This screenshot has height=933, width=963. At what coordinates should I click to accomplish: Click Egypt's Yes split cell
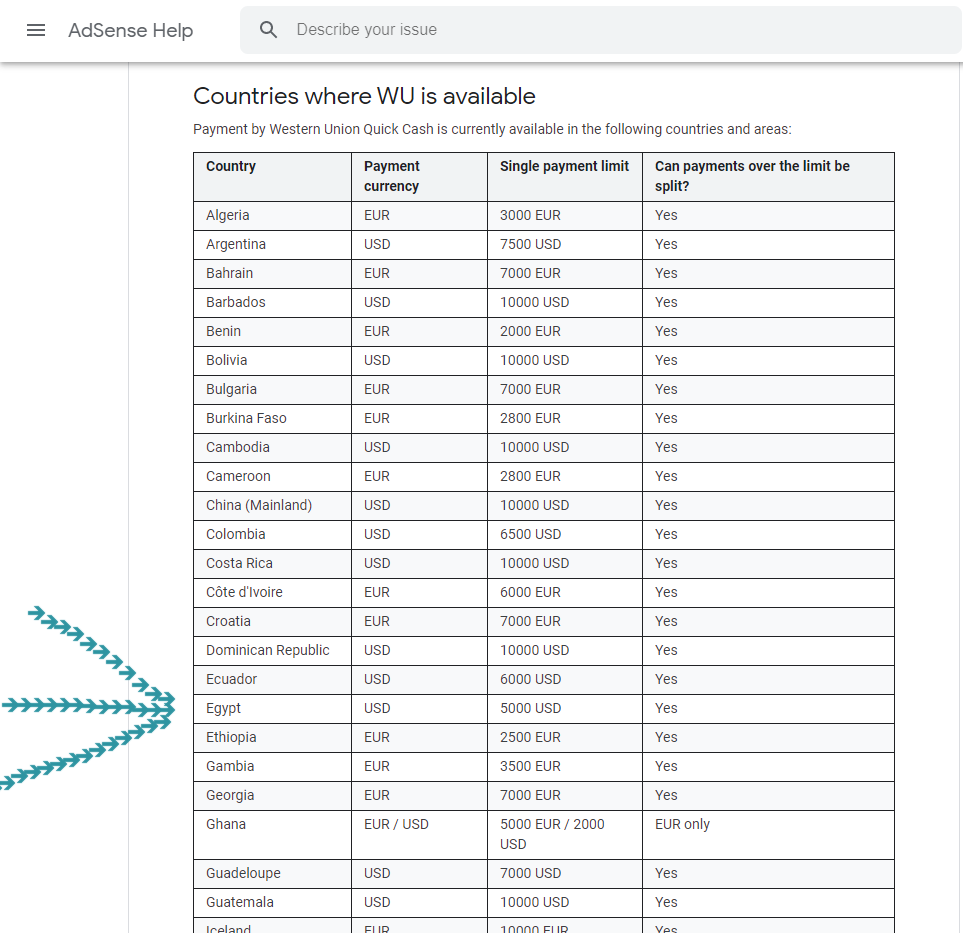pos(768,708)
